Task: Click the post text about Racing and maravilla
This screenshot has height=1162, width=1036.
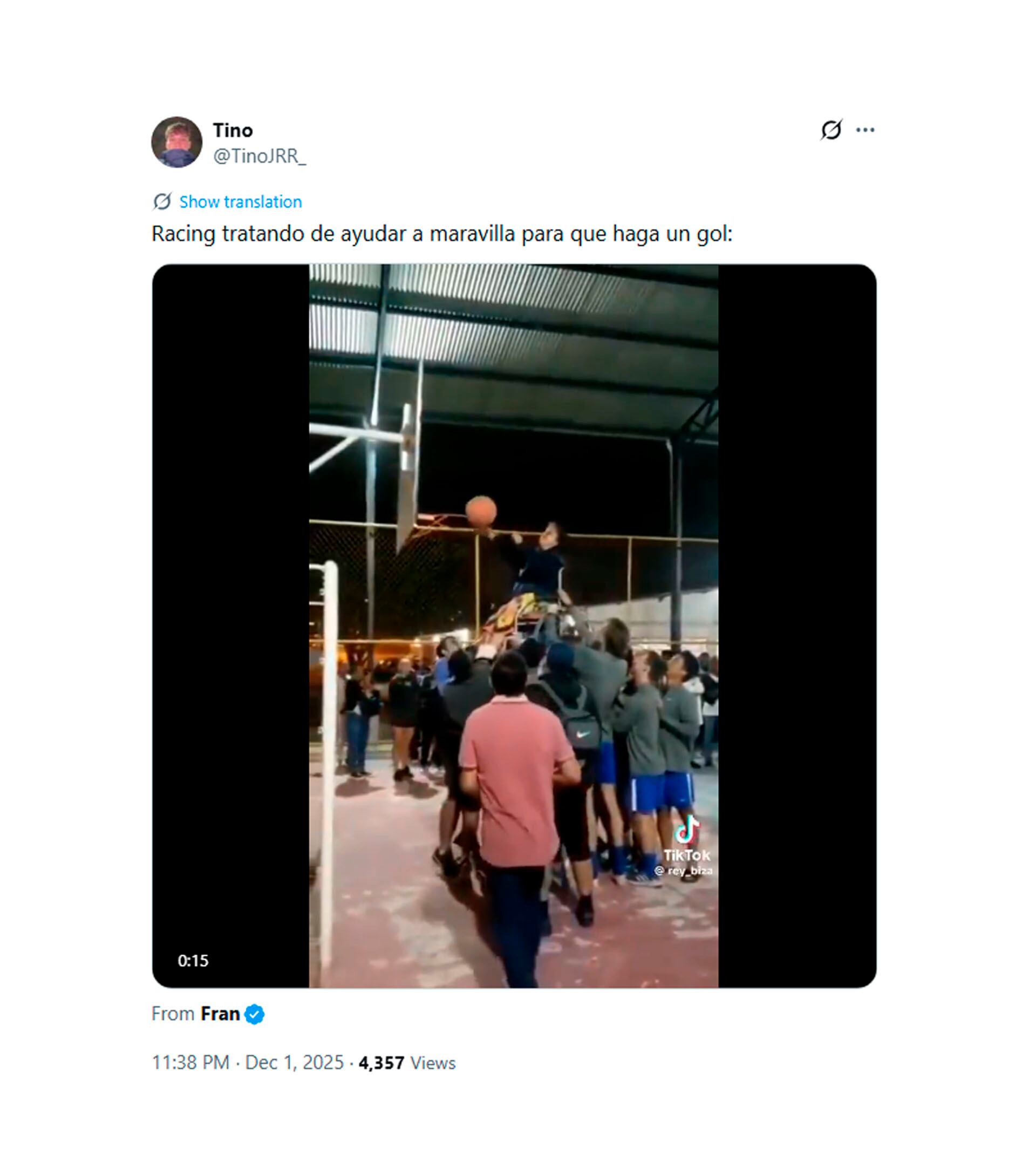Action: tap(442, 234)
